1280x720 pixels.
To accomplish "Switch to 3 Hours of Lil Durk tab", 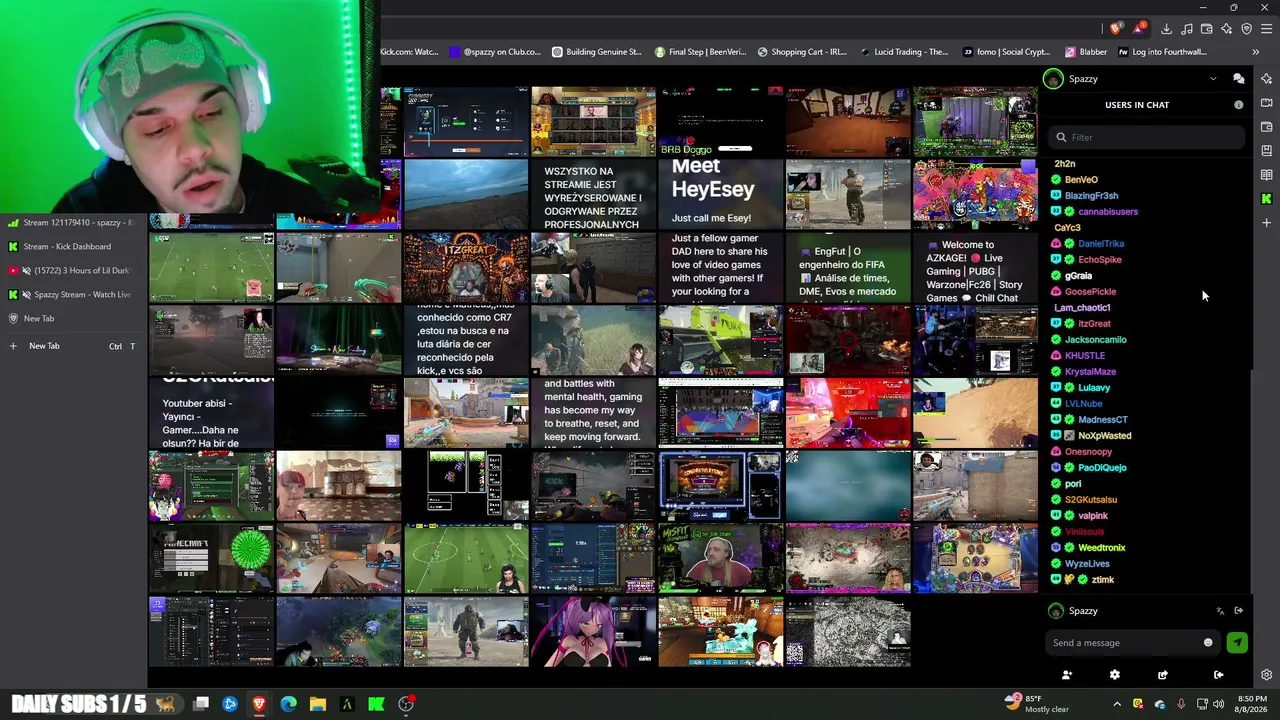I will [73, 270].
